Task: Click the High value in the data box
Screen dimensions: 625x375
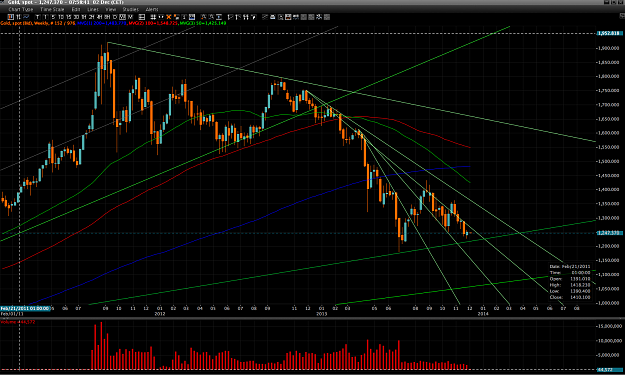Action: point(580,285)
